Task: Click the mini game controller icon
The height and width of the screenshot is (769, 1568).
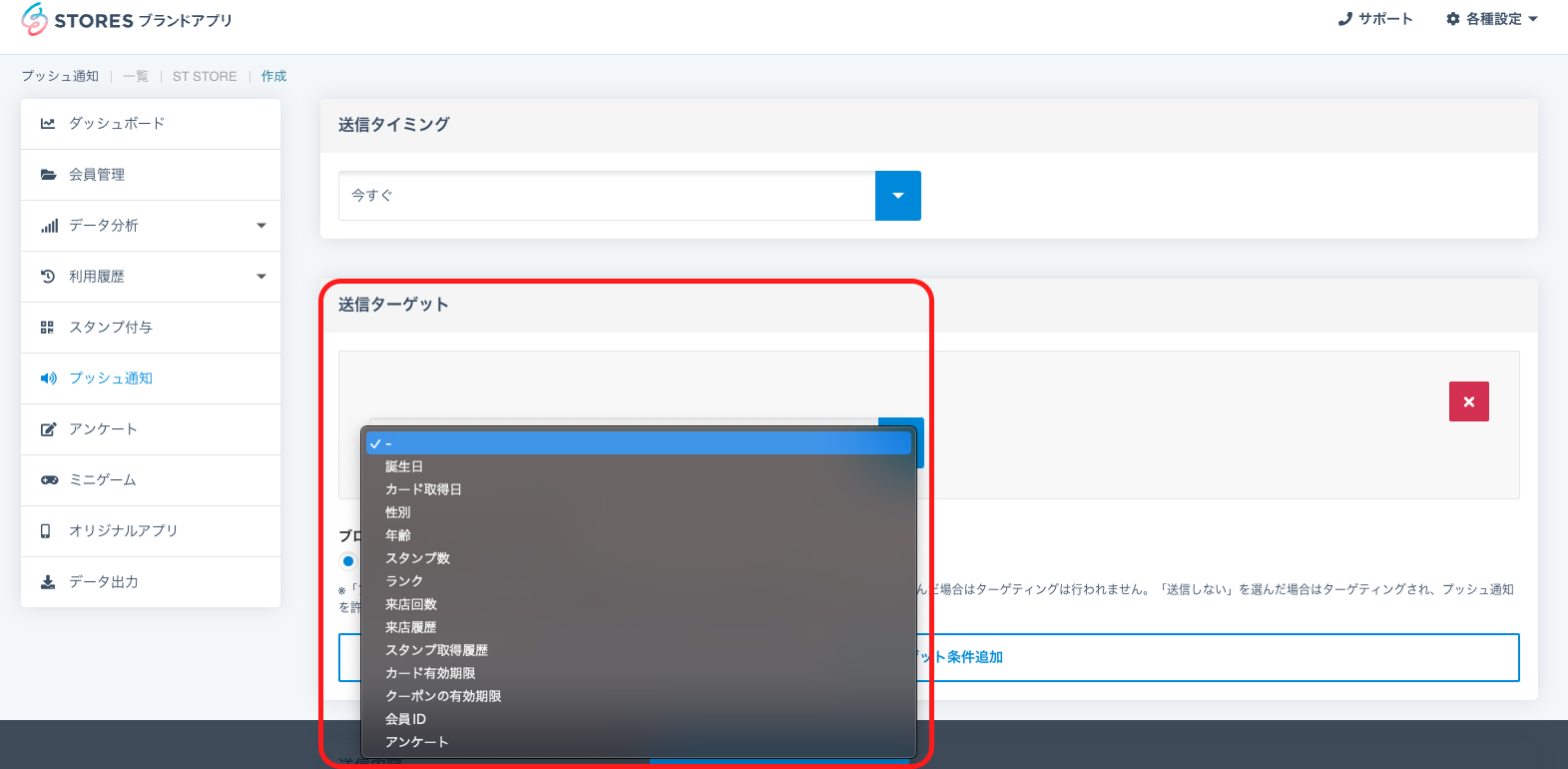Action: coord(49,480)
